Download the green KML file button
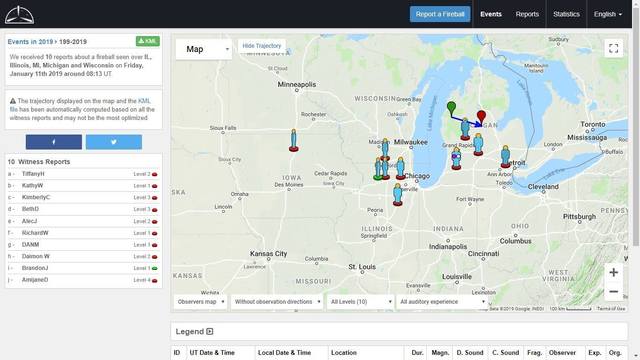 coord(148,41)
